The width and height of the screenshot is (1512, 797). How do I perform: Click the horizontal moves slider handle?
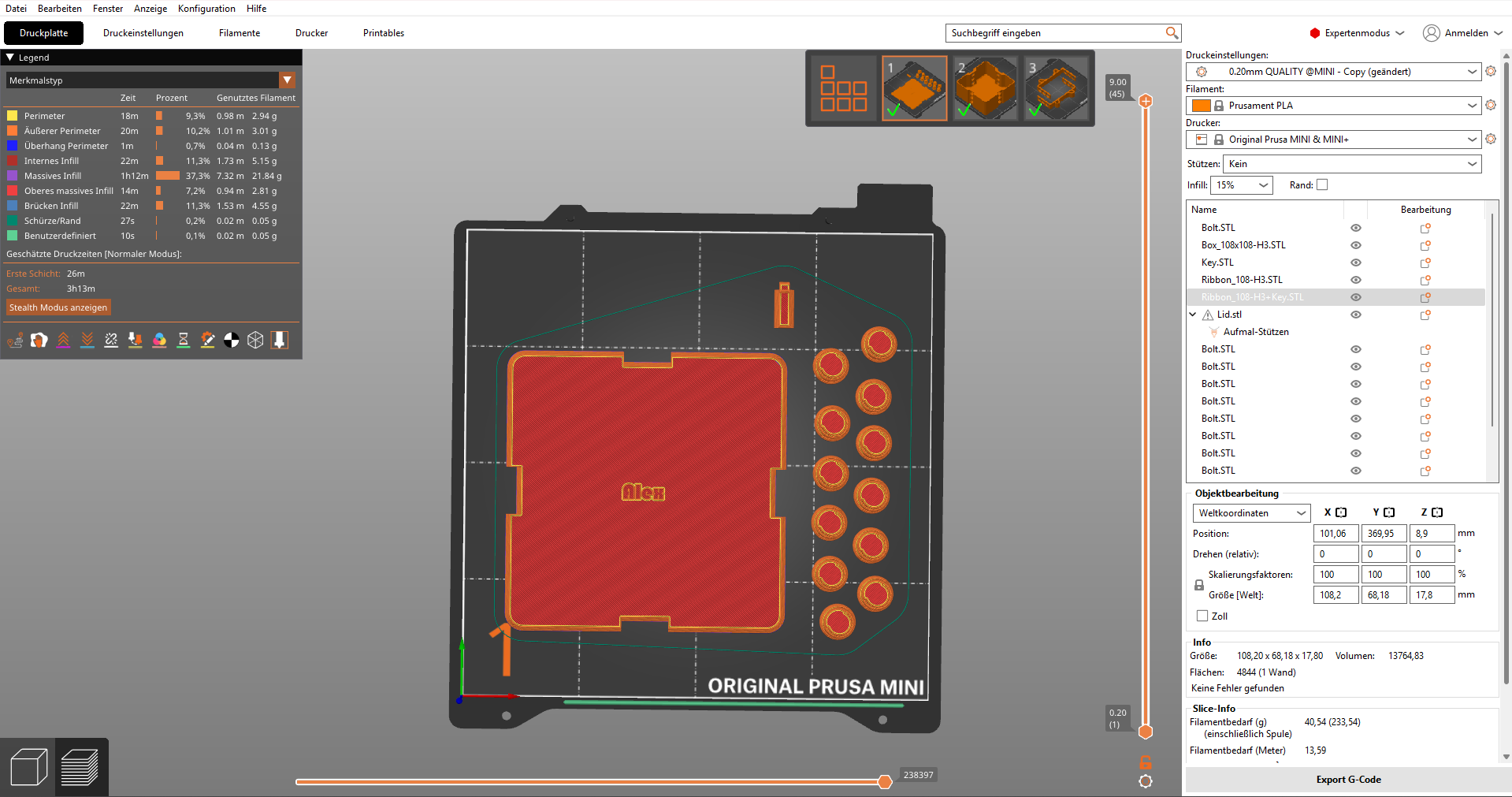(885, 781)
